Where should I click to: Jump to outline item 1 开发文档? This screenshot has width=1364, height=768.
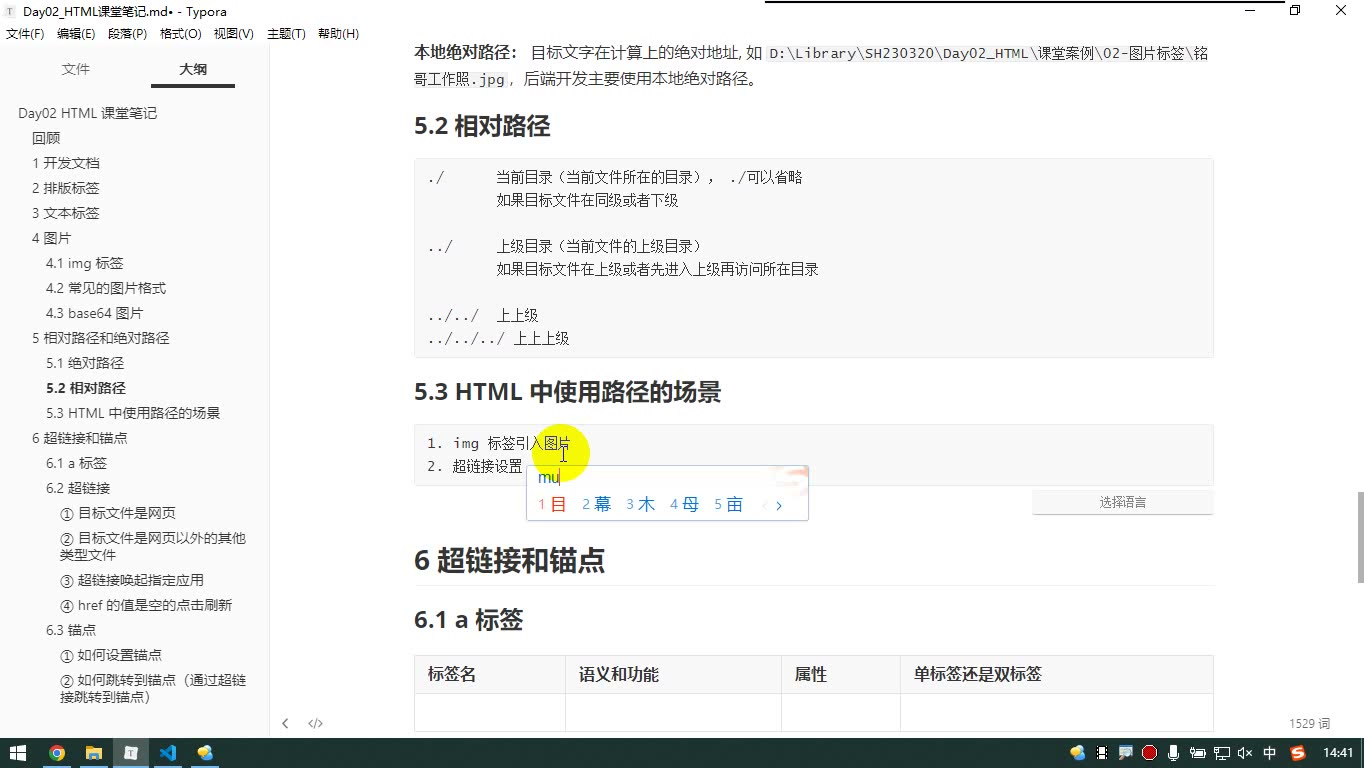[x=66, y=163]
